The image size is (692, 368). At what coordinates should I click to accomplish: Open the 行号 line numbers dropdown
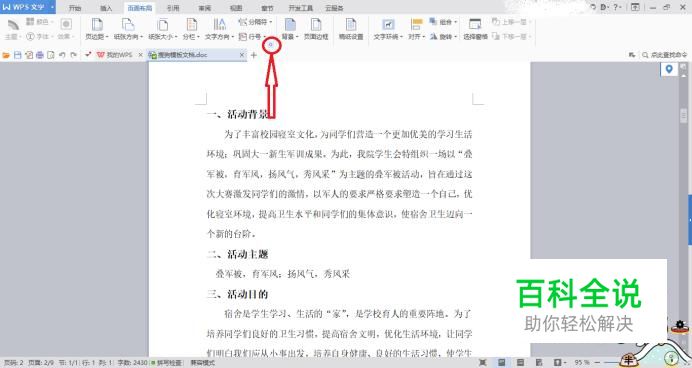coord(252,37)
